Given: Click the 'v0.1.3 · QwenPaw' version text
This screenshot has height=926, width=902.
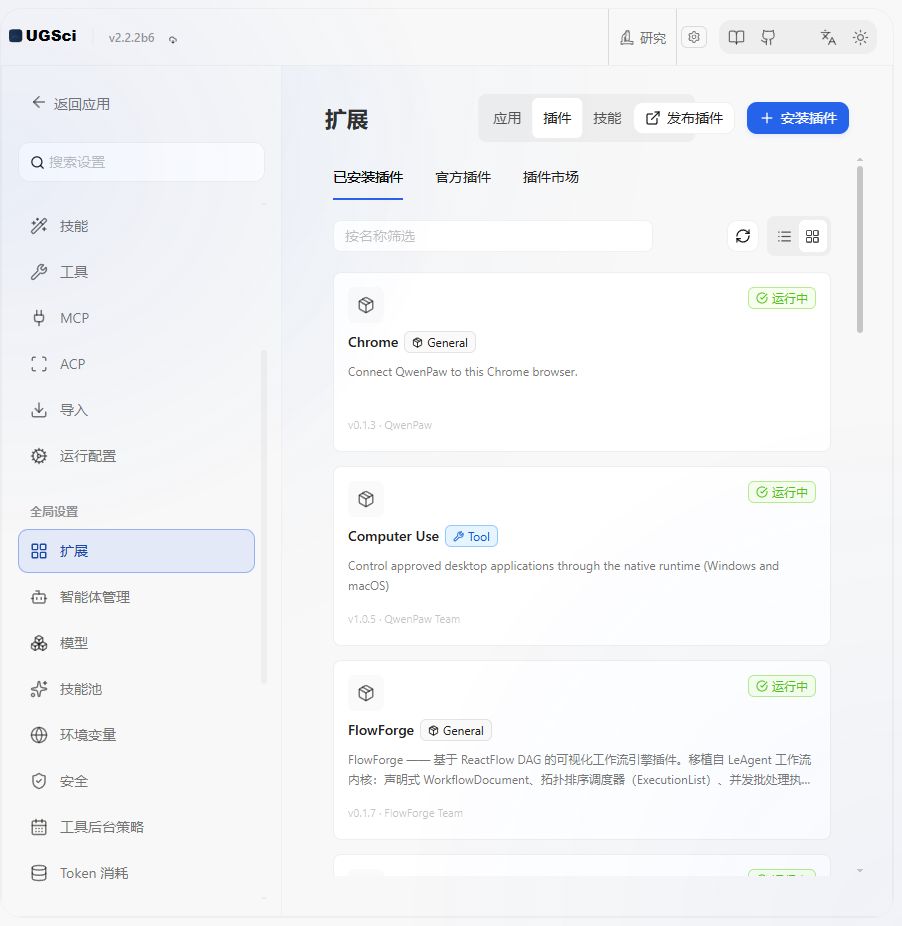Looking at the screenshot, I should pos(390,425).
